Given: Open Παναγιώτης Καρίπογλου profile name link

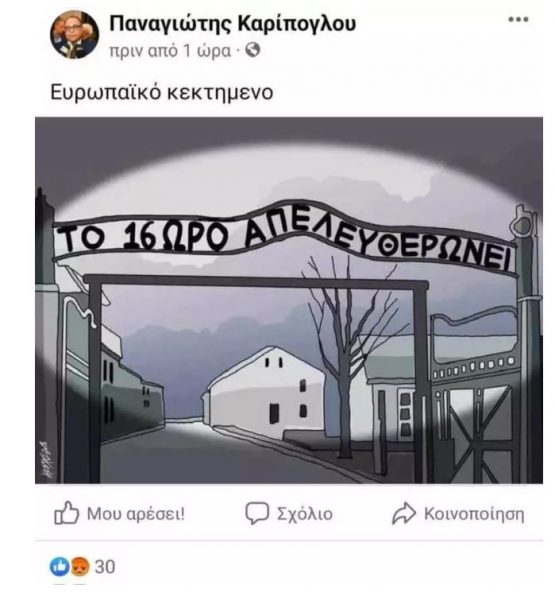Looking at the screenshot, I should [x=233, y=24].
